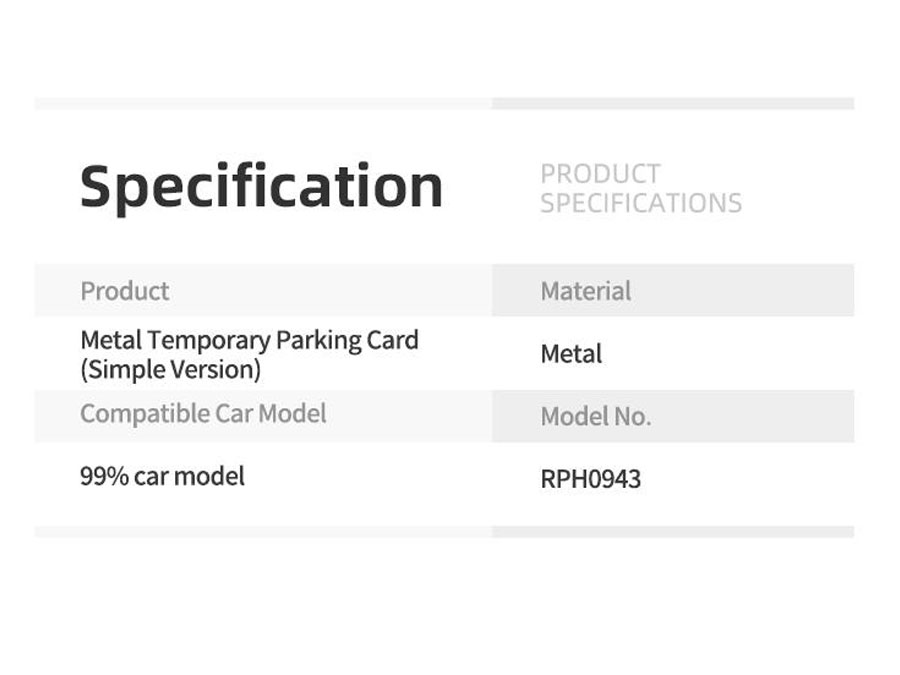
Task: Select the Model No. header cell
Action: click(673, 416)
